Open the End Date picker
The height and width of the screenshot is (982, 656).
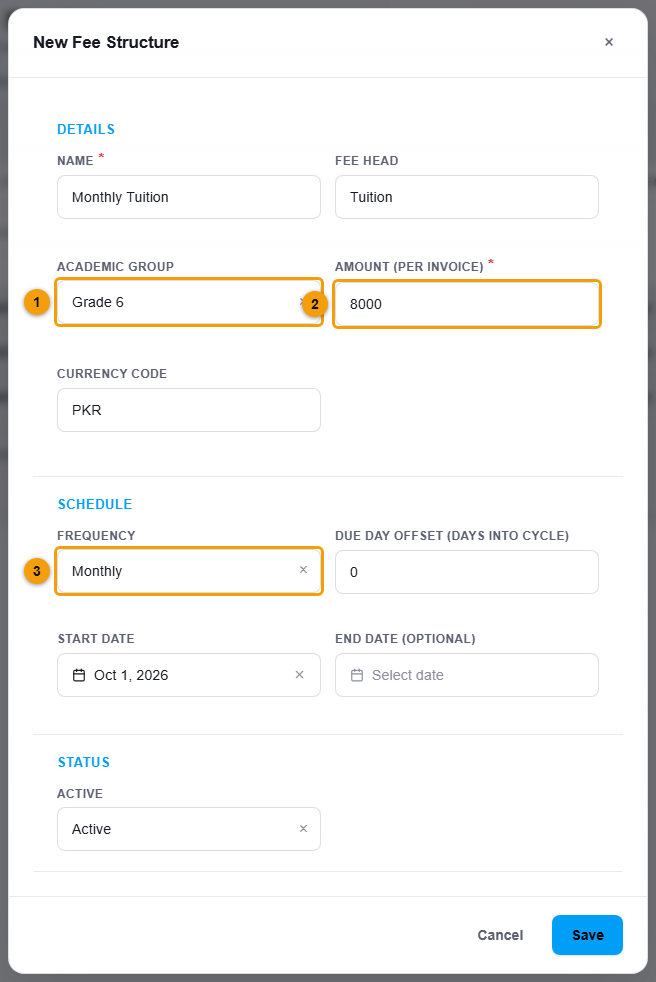[467, 675]
